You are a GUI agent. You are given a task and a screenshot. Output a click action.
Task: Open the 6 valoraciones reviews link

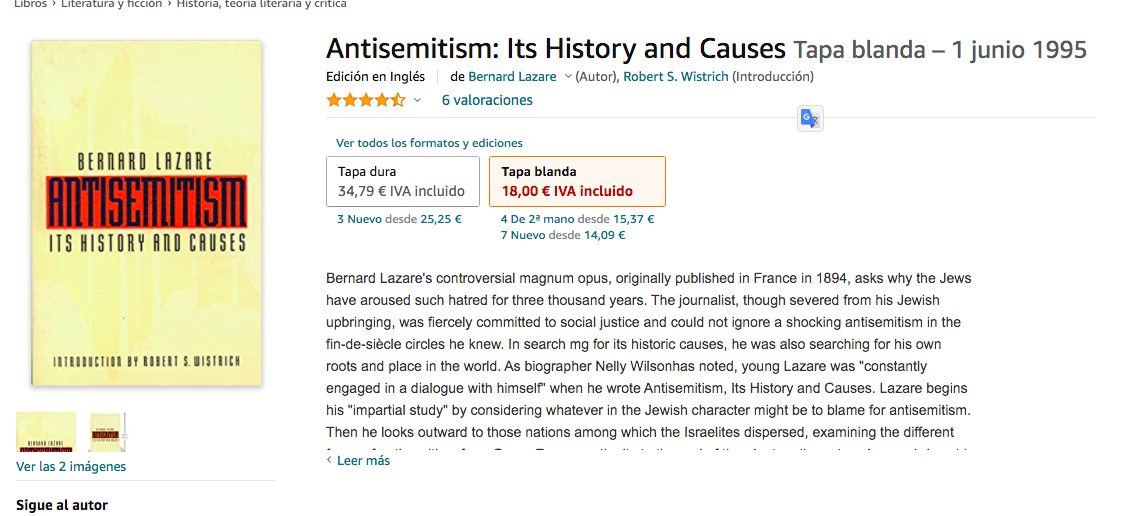tap(487, 100)
